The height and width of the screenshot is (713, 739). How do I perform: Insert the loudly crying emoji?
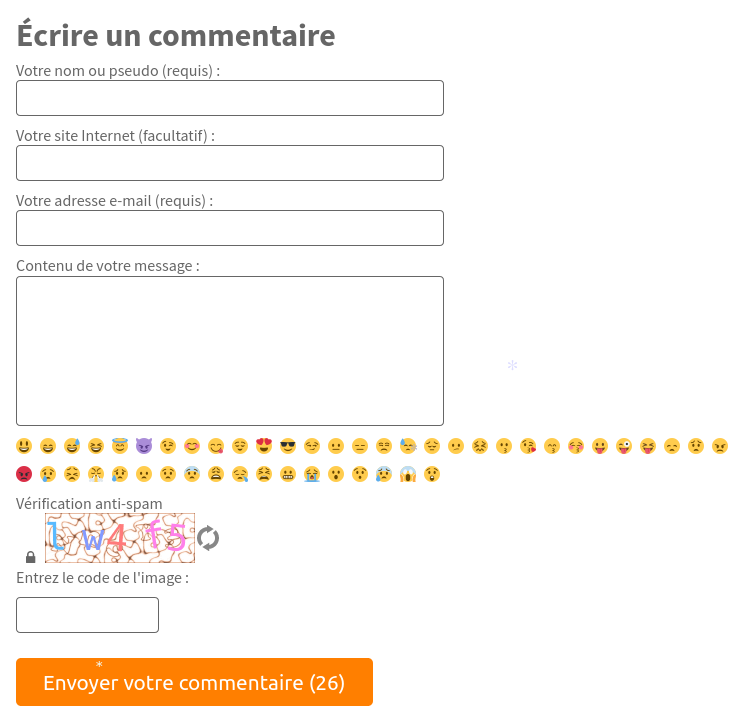(312, 474)
